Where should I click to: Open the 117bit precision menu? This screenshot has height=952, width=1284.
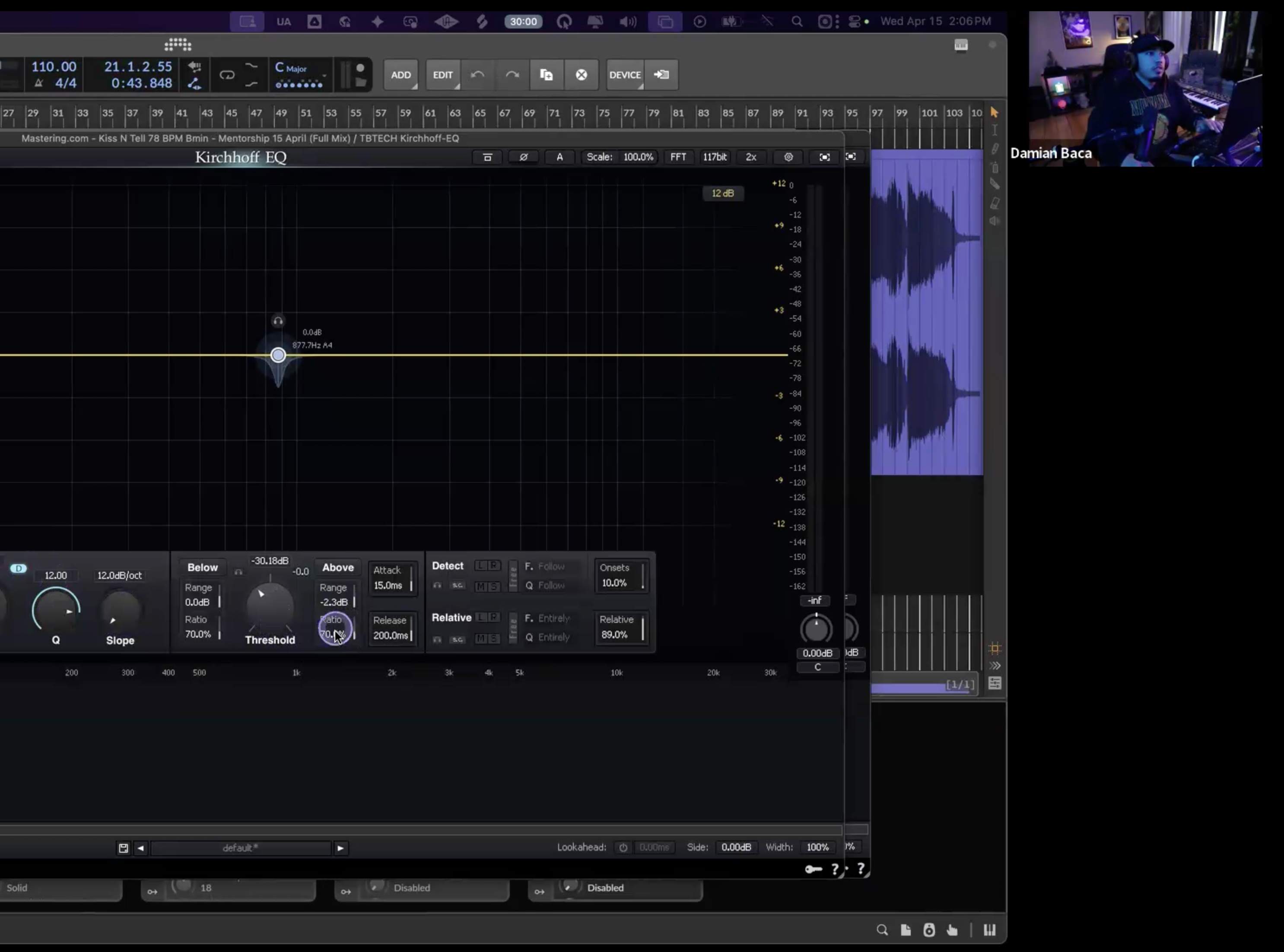[x=715, y=157]
